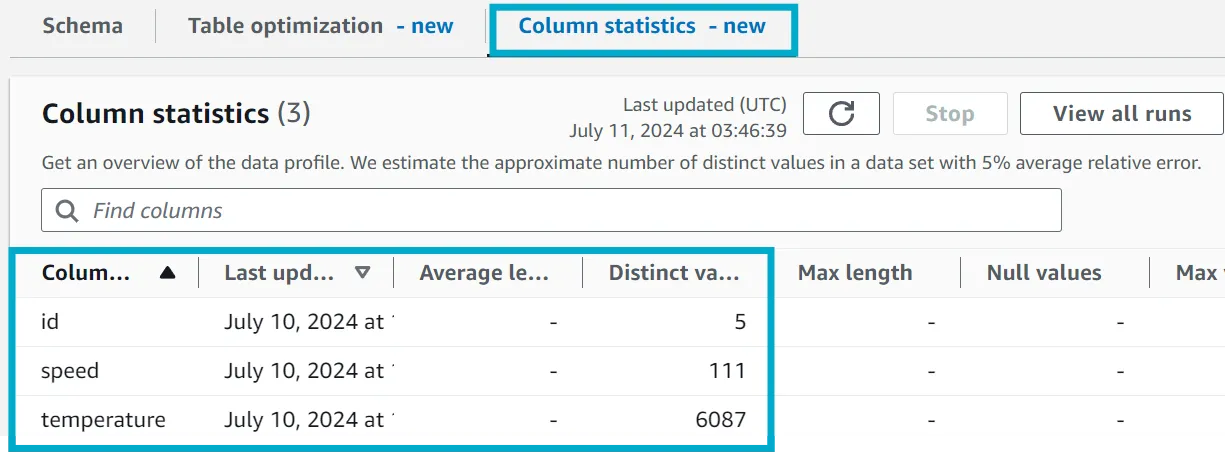Viewport: 1225px width, 453px height.
Task: Click the temperature row last updated date
Action: (309, 420)
